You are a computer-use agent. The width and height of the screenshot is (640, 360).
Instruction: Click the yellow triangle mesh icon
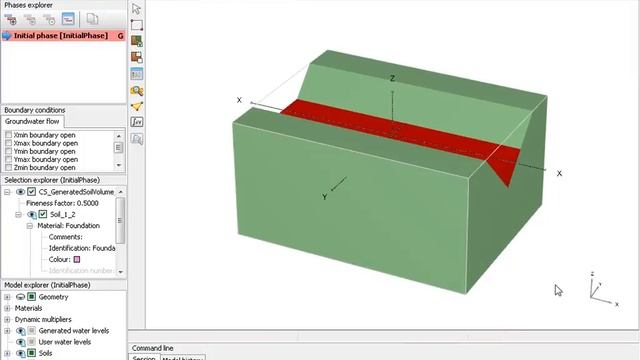pyautogui.click(x=137, y=107)
